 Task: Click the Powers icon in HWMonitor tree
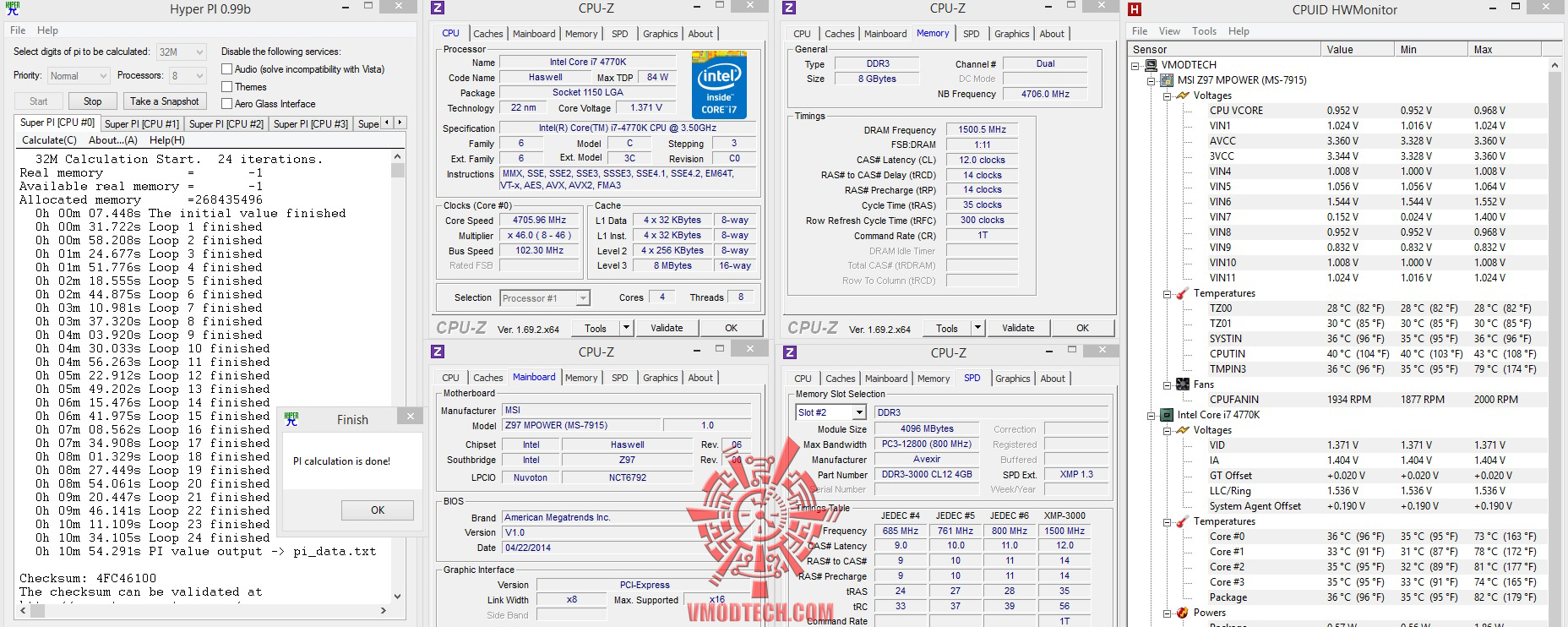click(x=1183, y=613)
